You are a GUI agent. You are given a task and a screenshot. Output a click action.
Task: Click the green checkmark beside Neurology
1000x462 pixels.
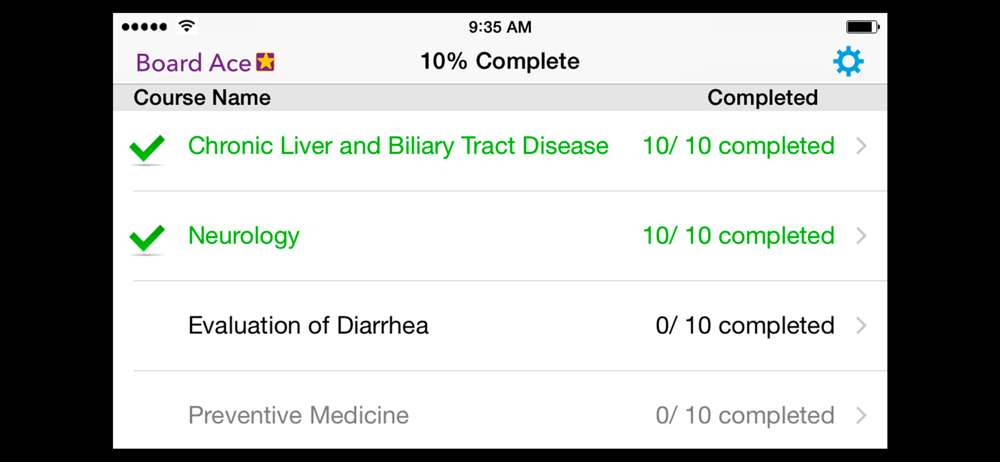147,239
